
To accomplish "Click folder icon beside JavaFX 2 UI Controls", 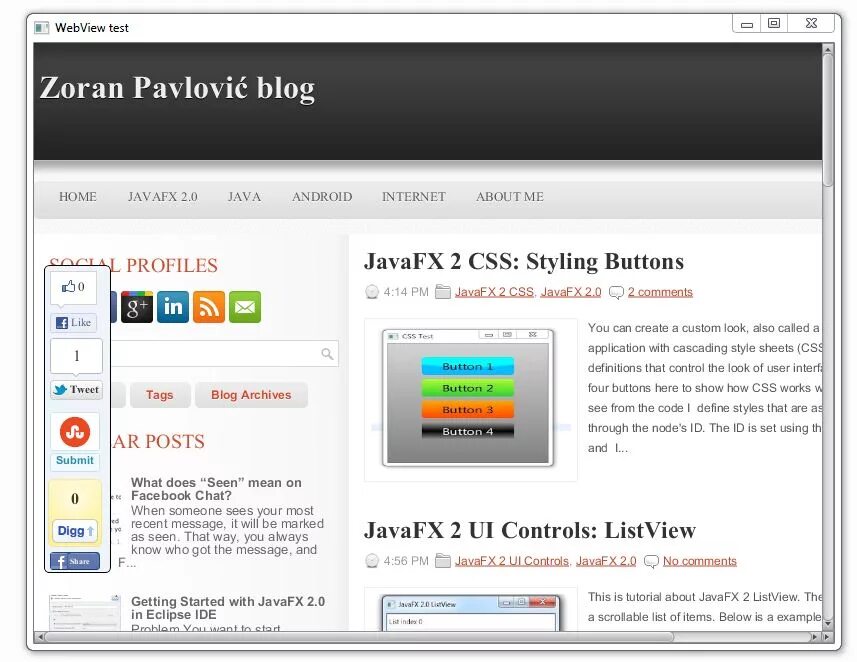I will (443, 561).
